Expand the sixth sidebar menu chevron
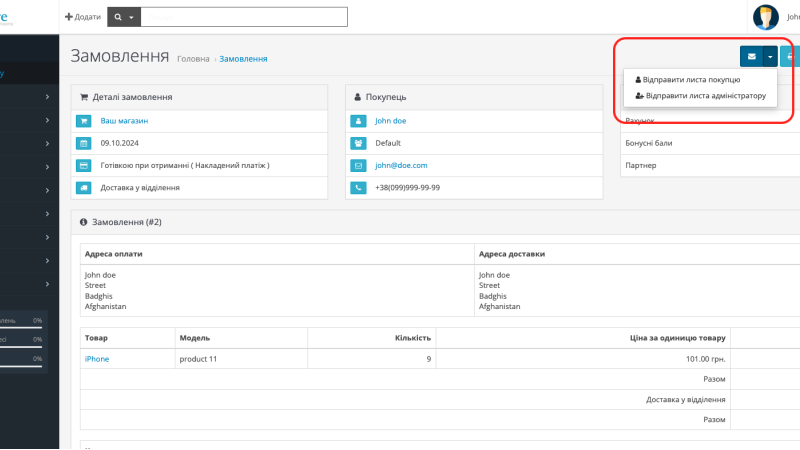The width and height of the screenshot is (800, 450). [47, 214]
